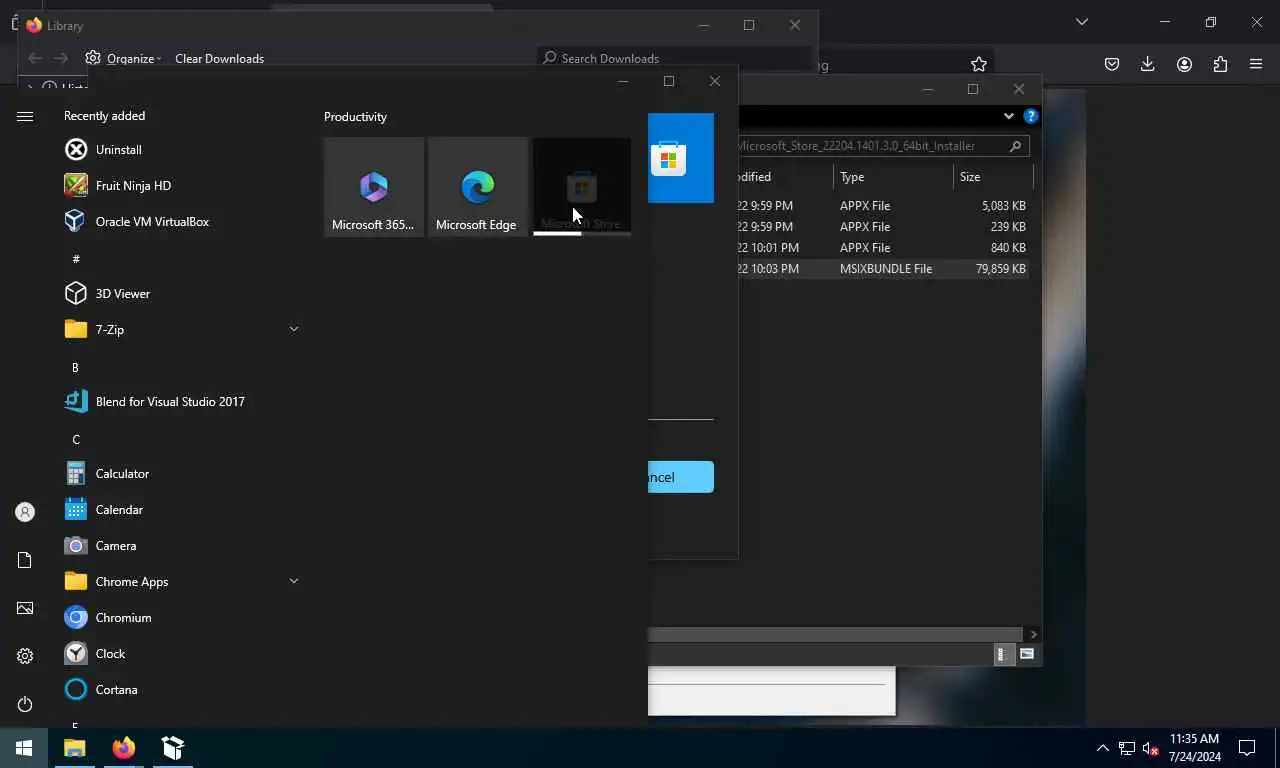Viewport: 1280px width, 768px height.
Task: Open Firefox application menu
Action: 1256,64
